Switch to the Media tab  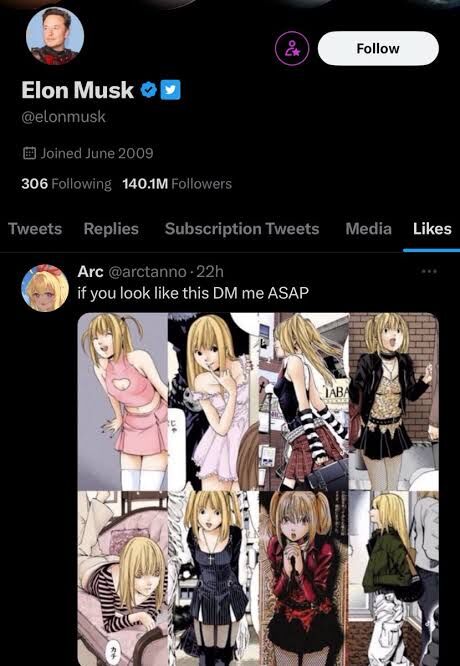(x=369, y=229)
